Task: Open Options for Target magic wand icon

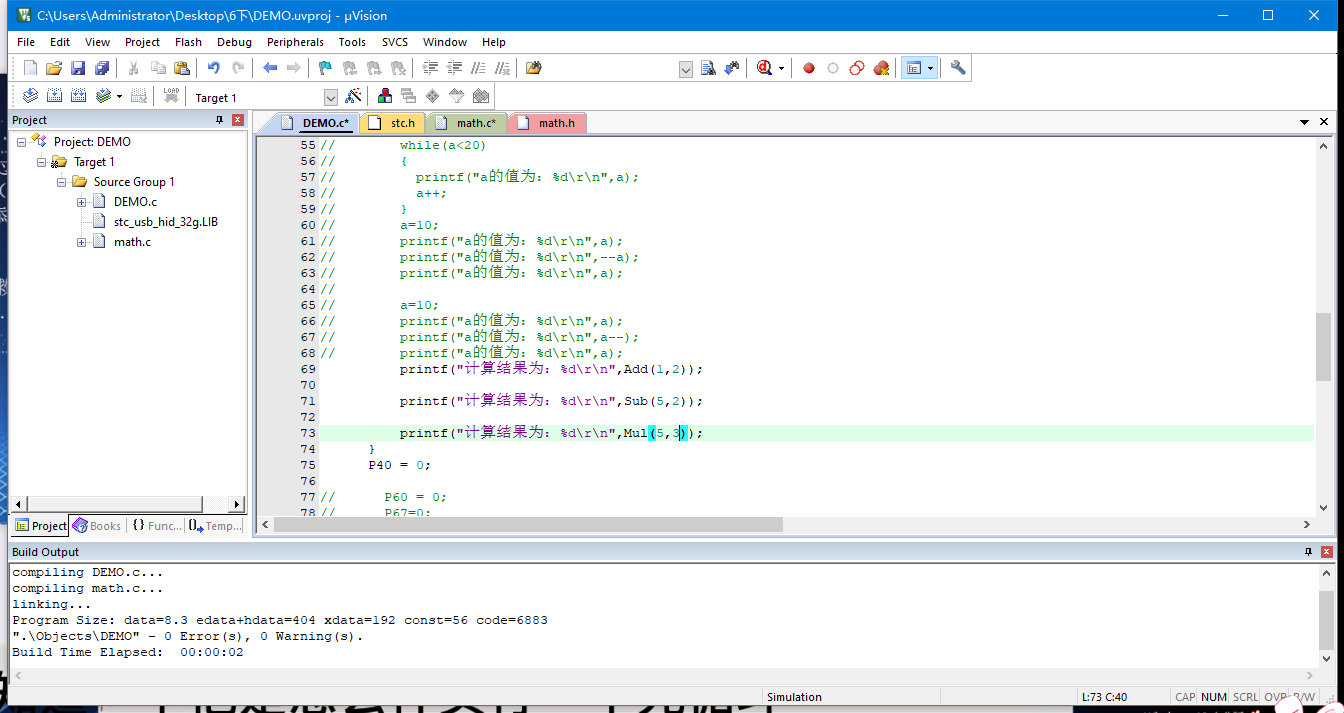Action: 353,96
